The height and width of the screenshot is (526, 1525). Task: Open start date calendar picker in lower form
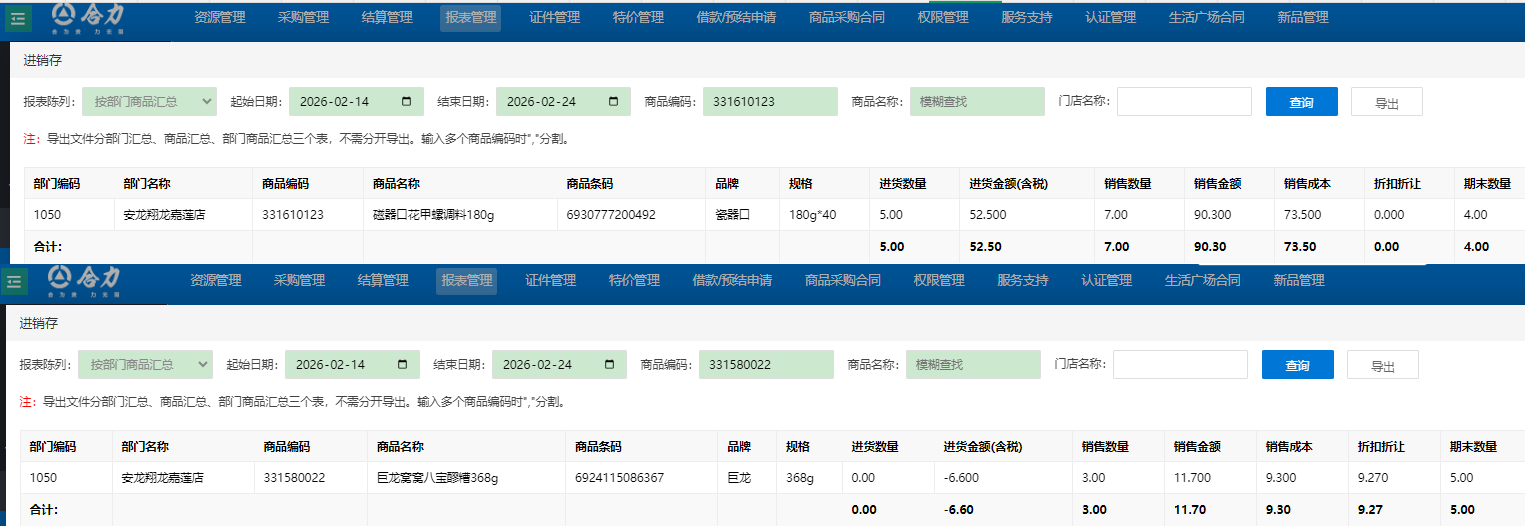coord(402,365)
